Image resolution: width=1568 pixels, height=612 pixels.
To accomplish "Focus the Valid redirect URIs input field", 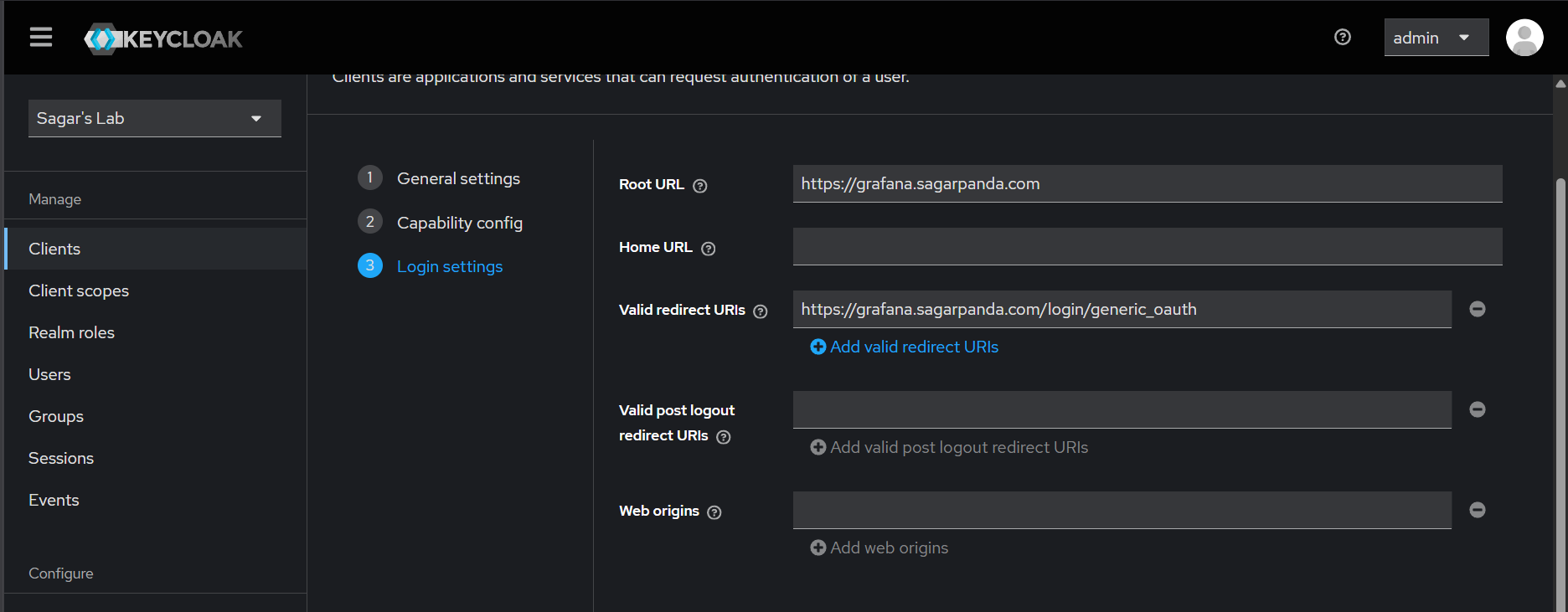I will (1122, 309).
